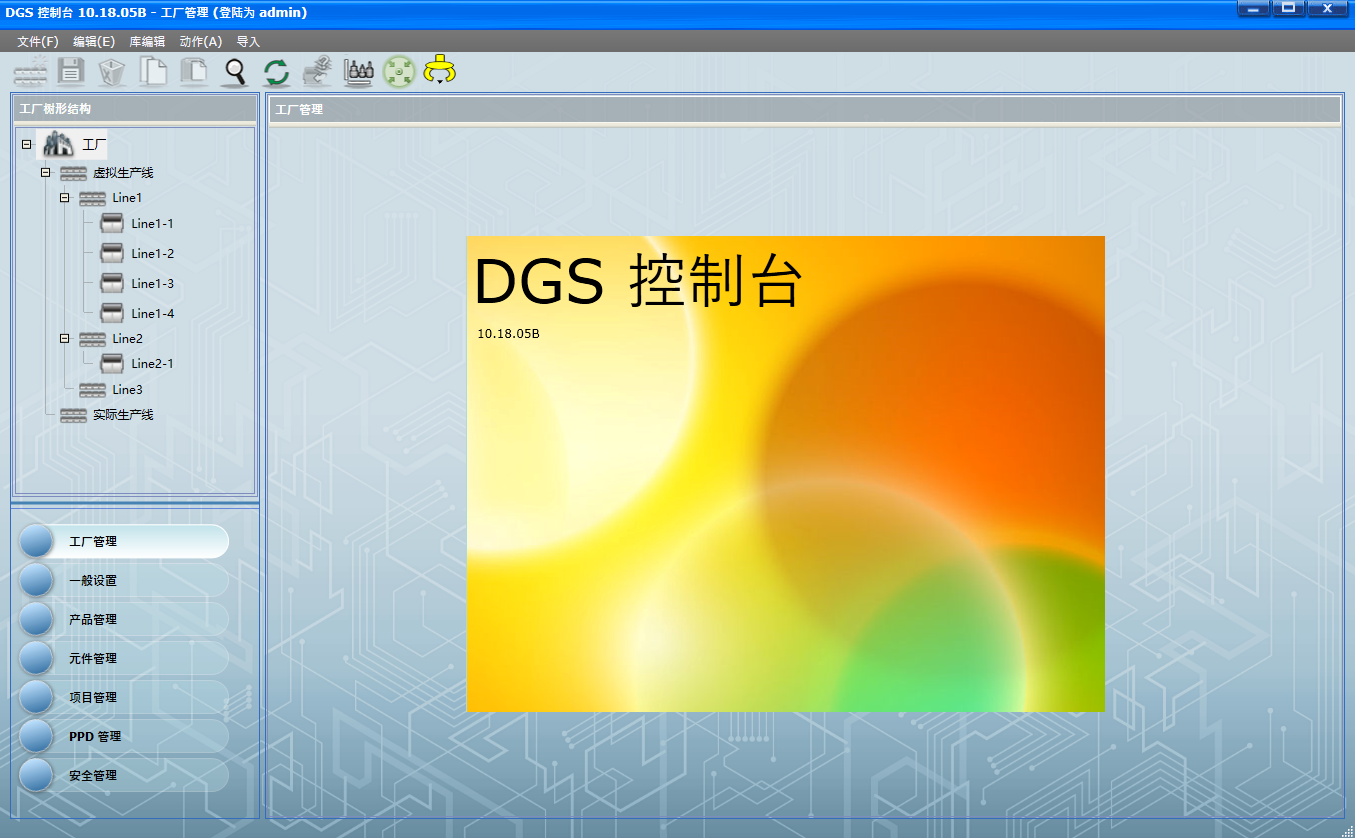Collapse the Line2 tree node
Screen dimensions: 1355x838
pyautogui.click(x=64, y=338)
